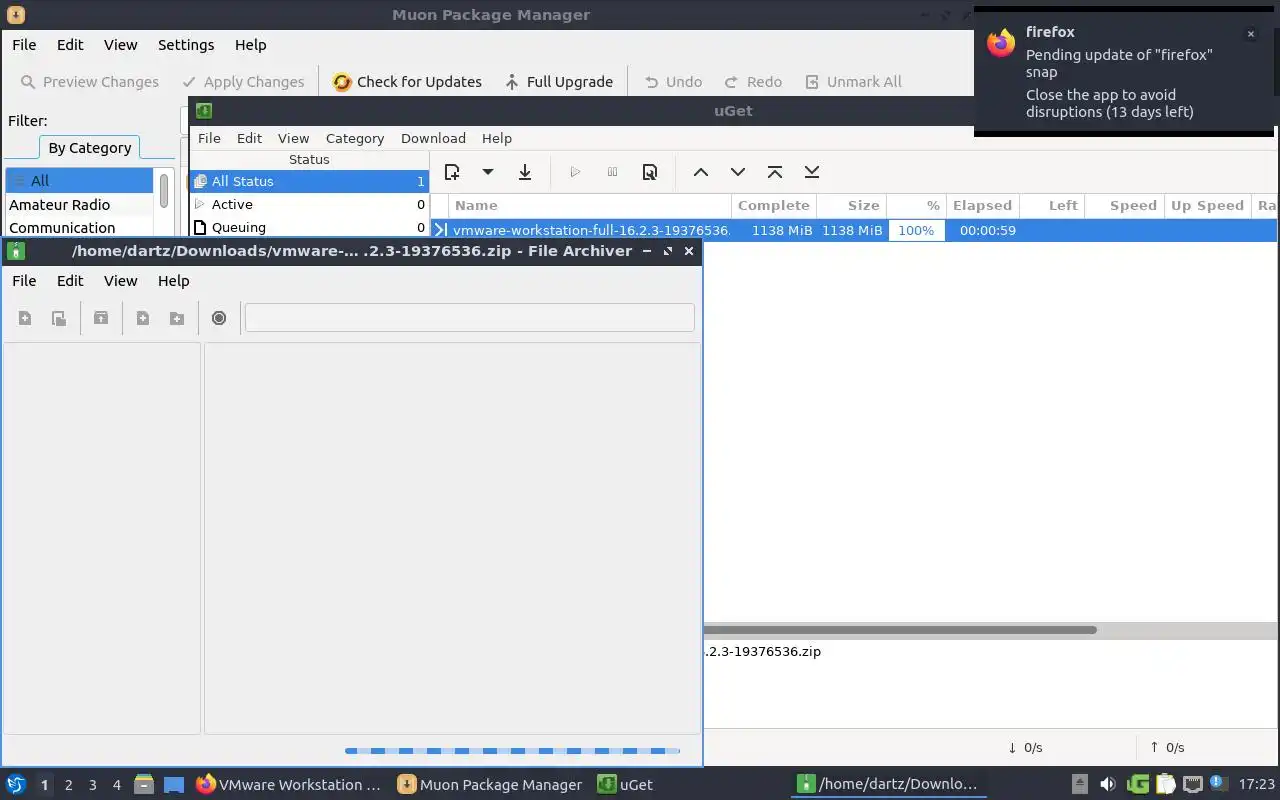This screenshot has width=1280, height=800.
Task: Click the open archive icon in File Archiver
Action: [59, 318]
